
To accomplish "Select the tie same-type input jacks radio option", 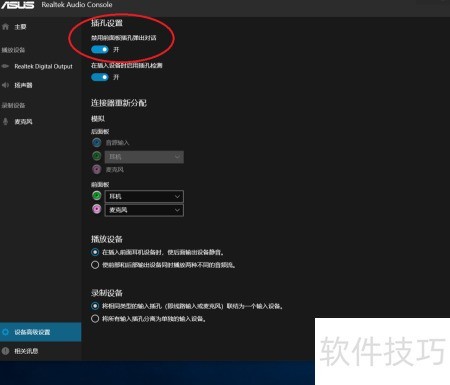I will (95, 306).
